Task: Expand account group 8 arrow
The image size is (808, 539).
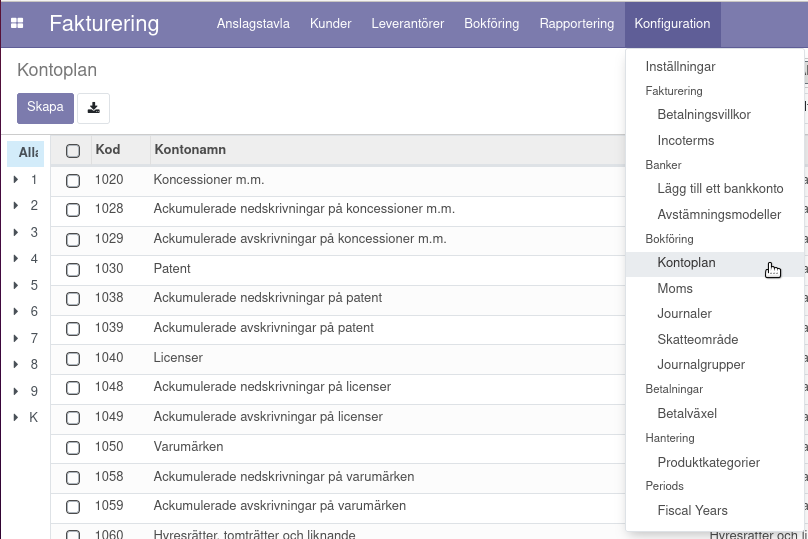Action: [16, 364]
